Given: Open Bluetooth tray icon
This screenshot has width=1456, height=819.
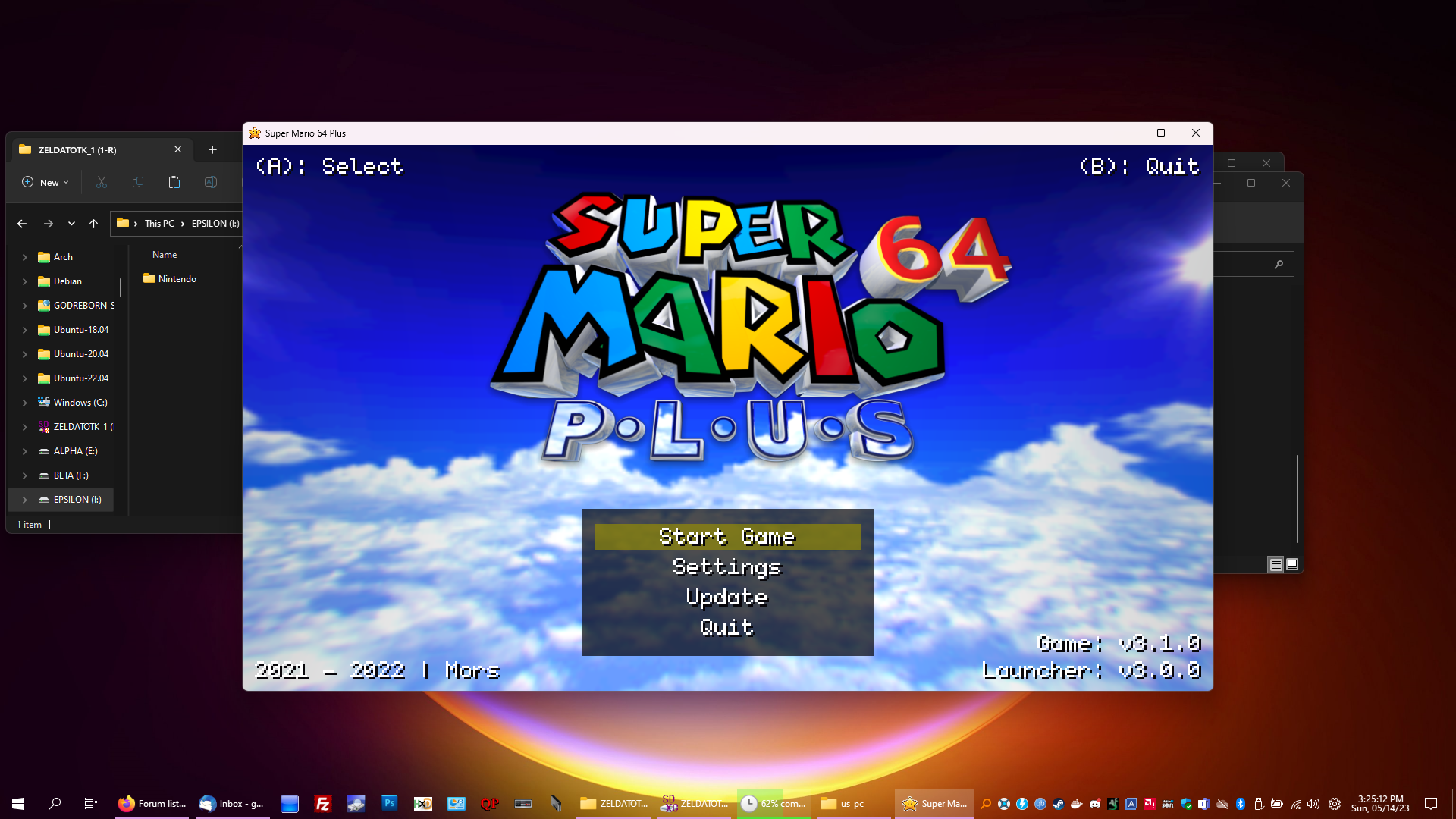Looking at the screenshot, I should (x=1241, y=804).
